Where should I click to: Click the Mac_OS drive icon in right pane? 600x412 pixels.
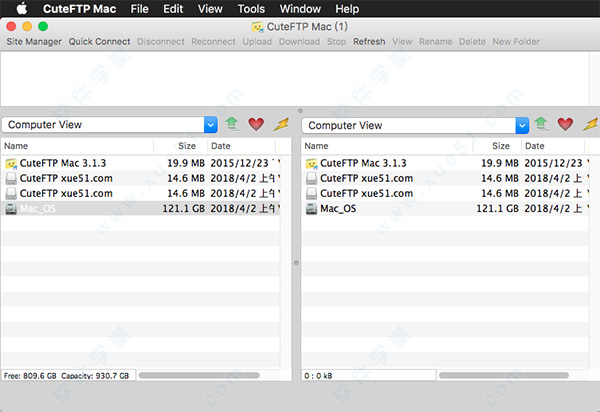tap(311, 209)
